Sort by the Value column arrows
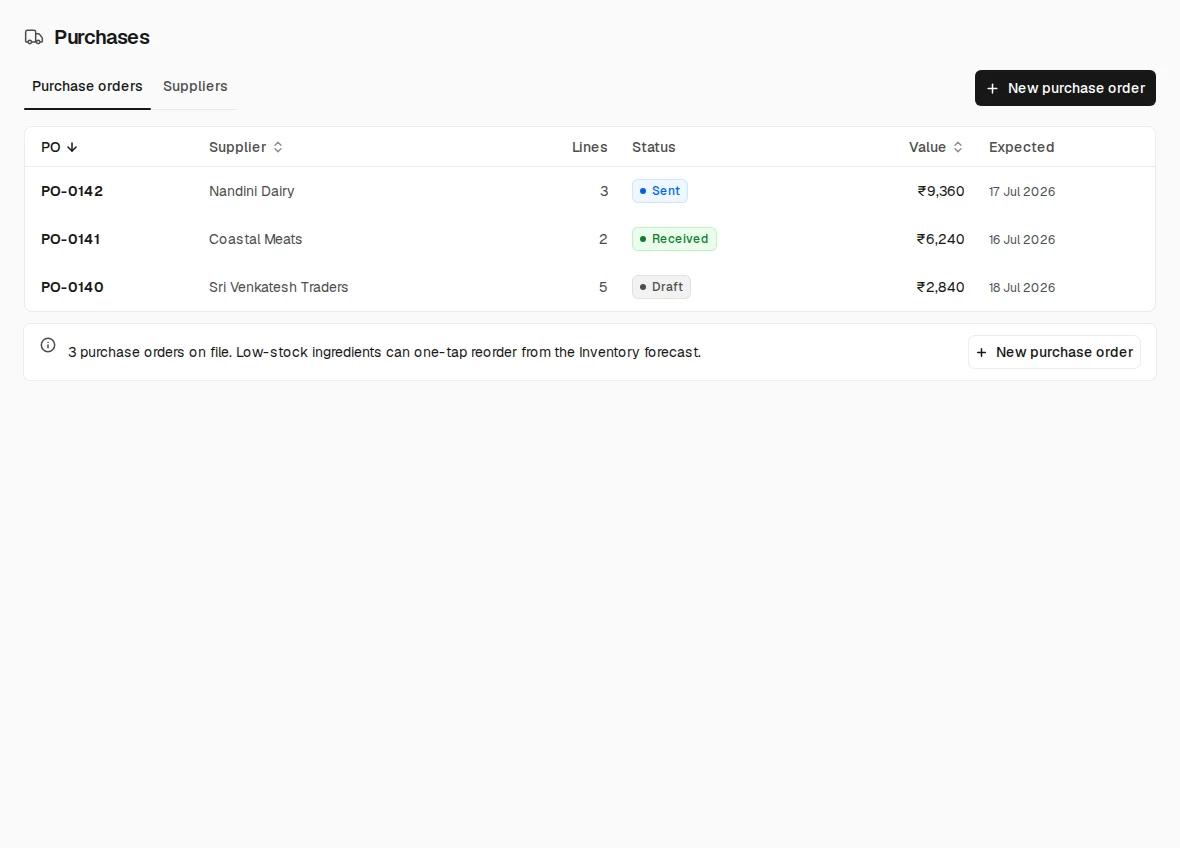The height and width of the screenshot is (848, 1180). tap(958, 147)
